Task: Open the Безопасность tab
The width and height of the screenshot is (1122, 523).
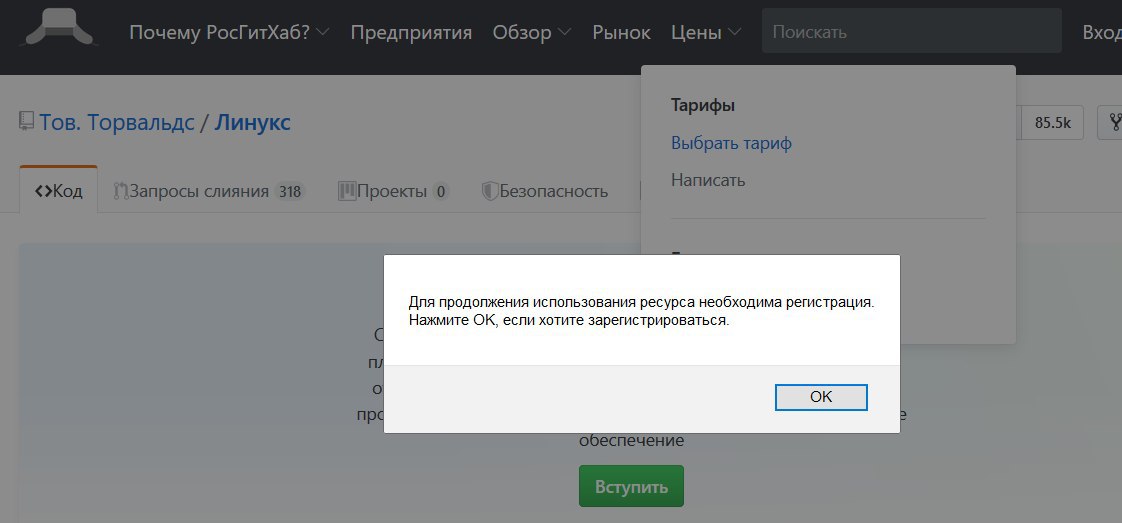Action: [x=545, y=191]
